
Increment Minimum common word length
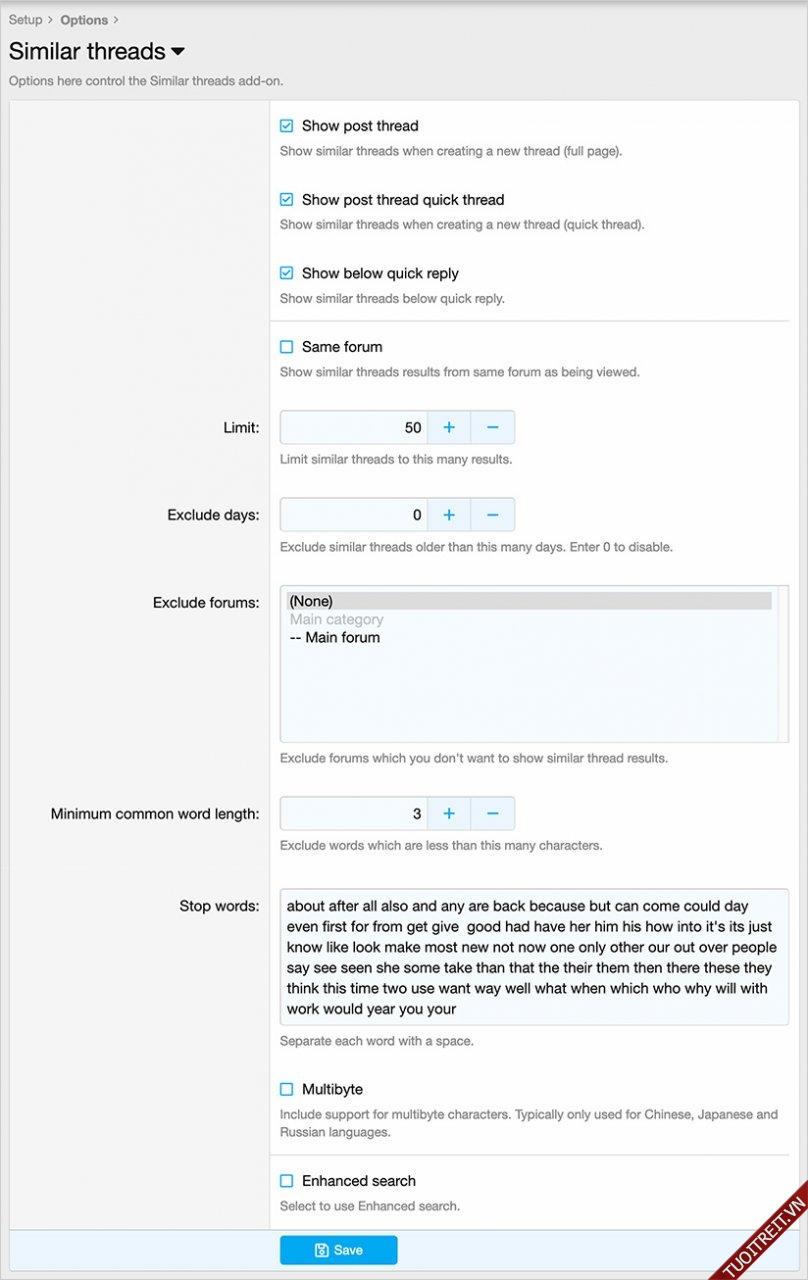449,813
